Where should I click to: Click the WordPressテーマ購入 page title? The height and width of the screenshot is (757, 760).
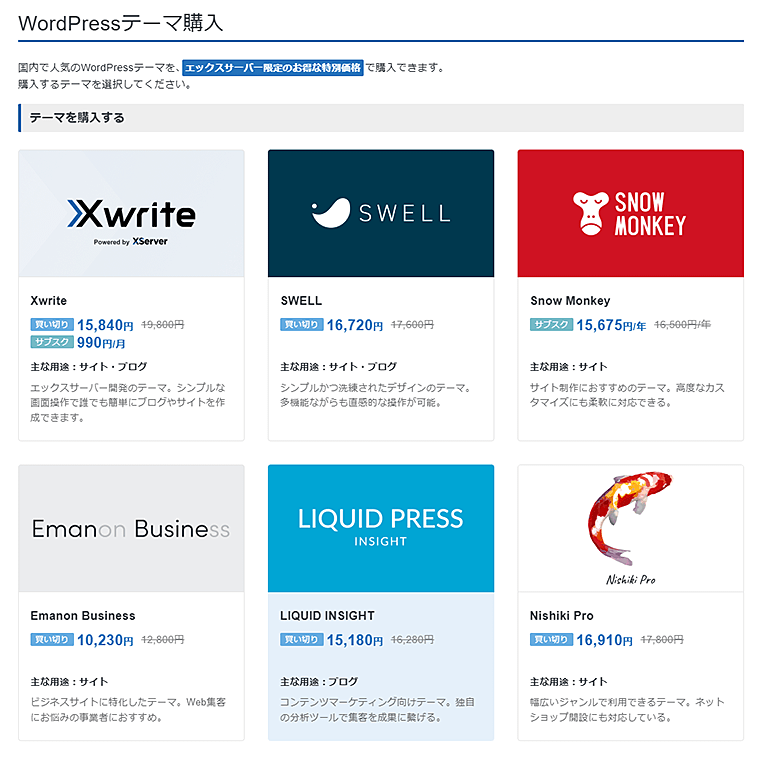click(121, 23)
